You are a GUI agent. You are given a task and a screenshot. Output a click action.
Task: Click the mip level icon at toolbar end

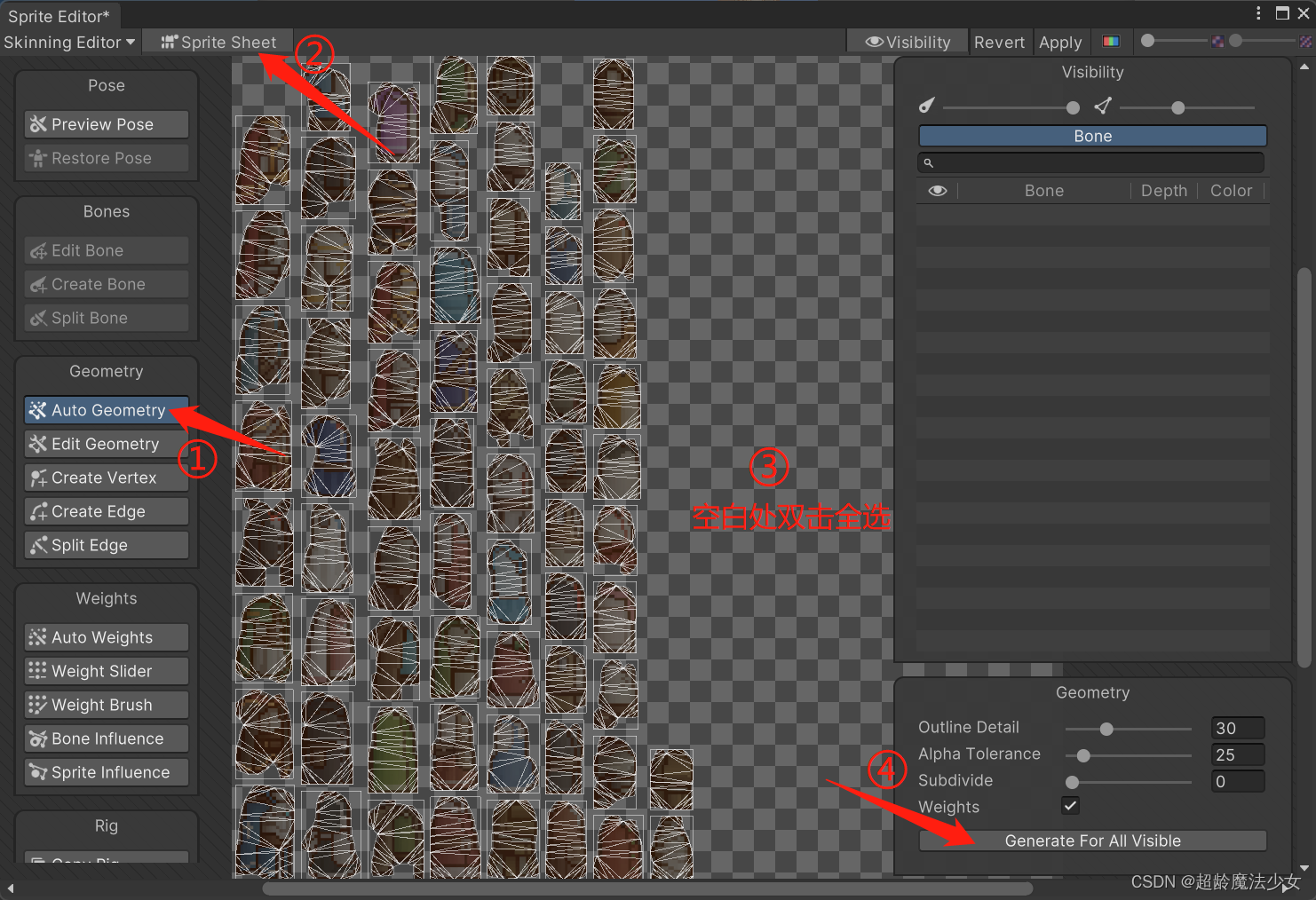(x=1305, y=42)
